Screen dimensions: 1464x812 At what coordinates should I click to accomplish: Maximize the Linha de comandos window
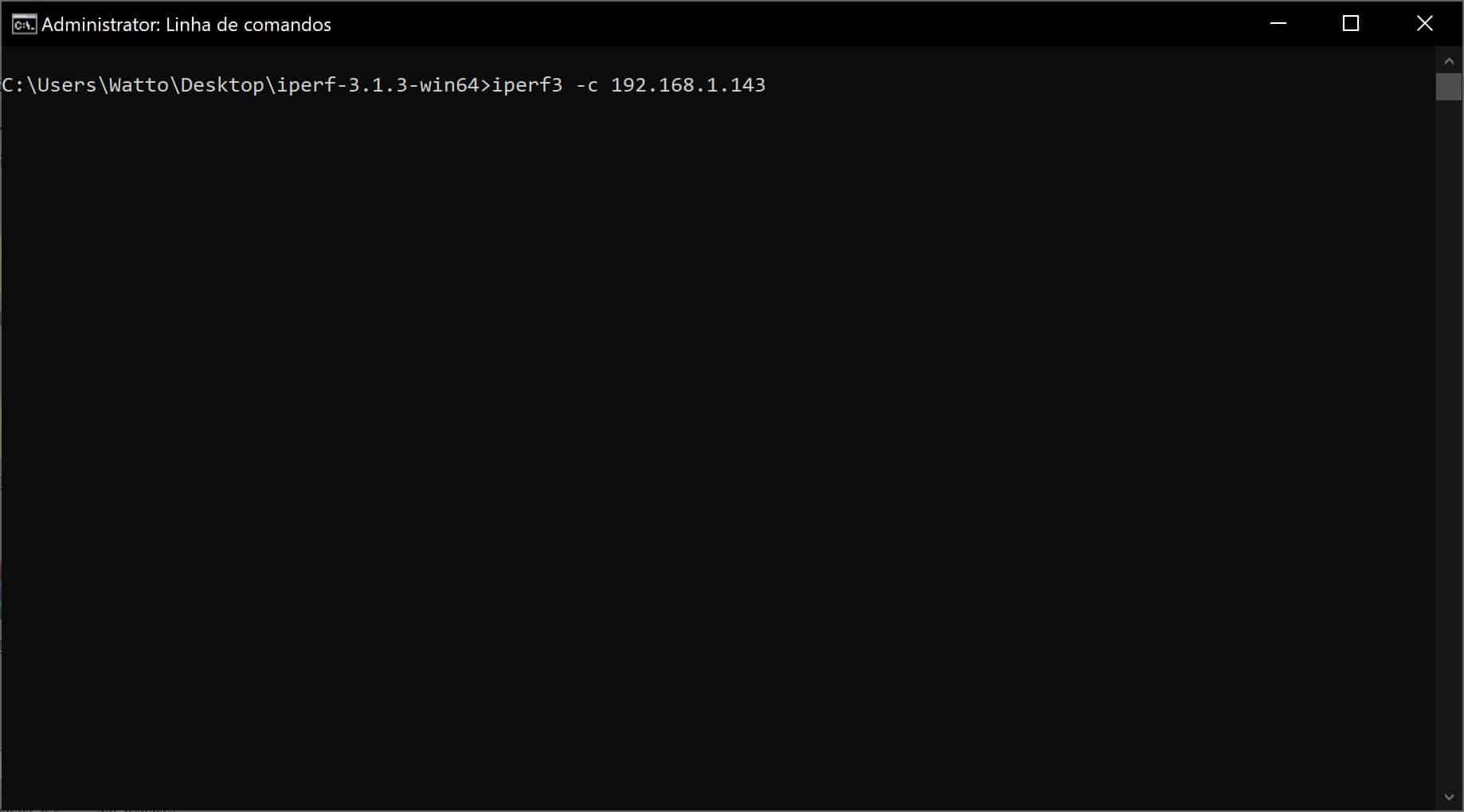point(1351,24)
